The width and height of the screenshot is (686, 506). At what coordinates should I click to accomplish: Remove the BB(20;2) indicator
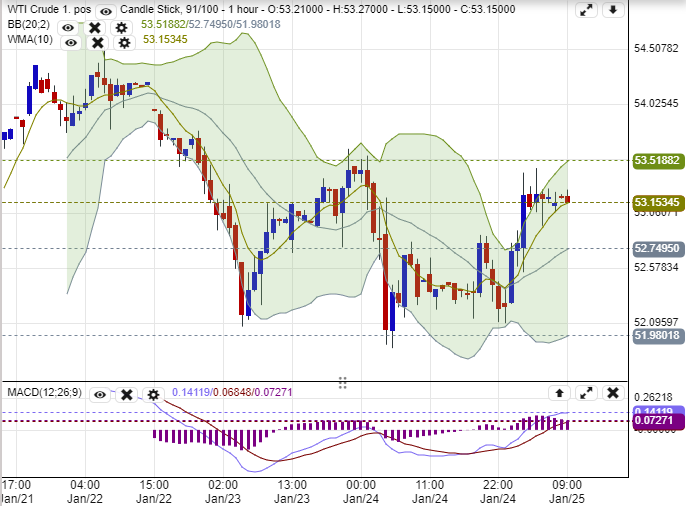(x=94, y=27)
